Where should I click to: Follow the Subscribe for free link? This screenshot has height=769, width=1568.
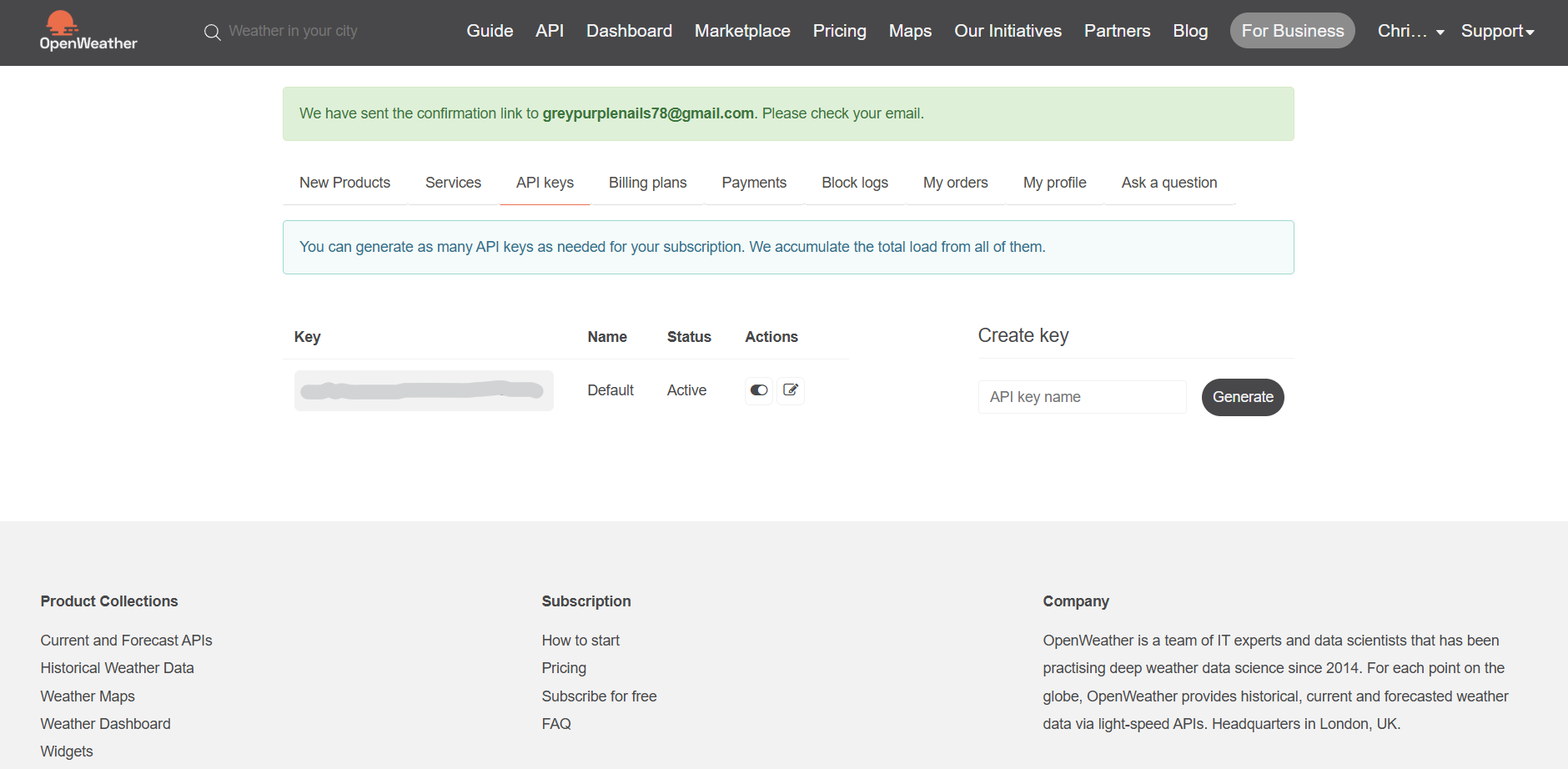click(599, 696)
